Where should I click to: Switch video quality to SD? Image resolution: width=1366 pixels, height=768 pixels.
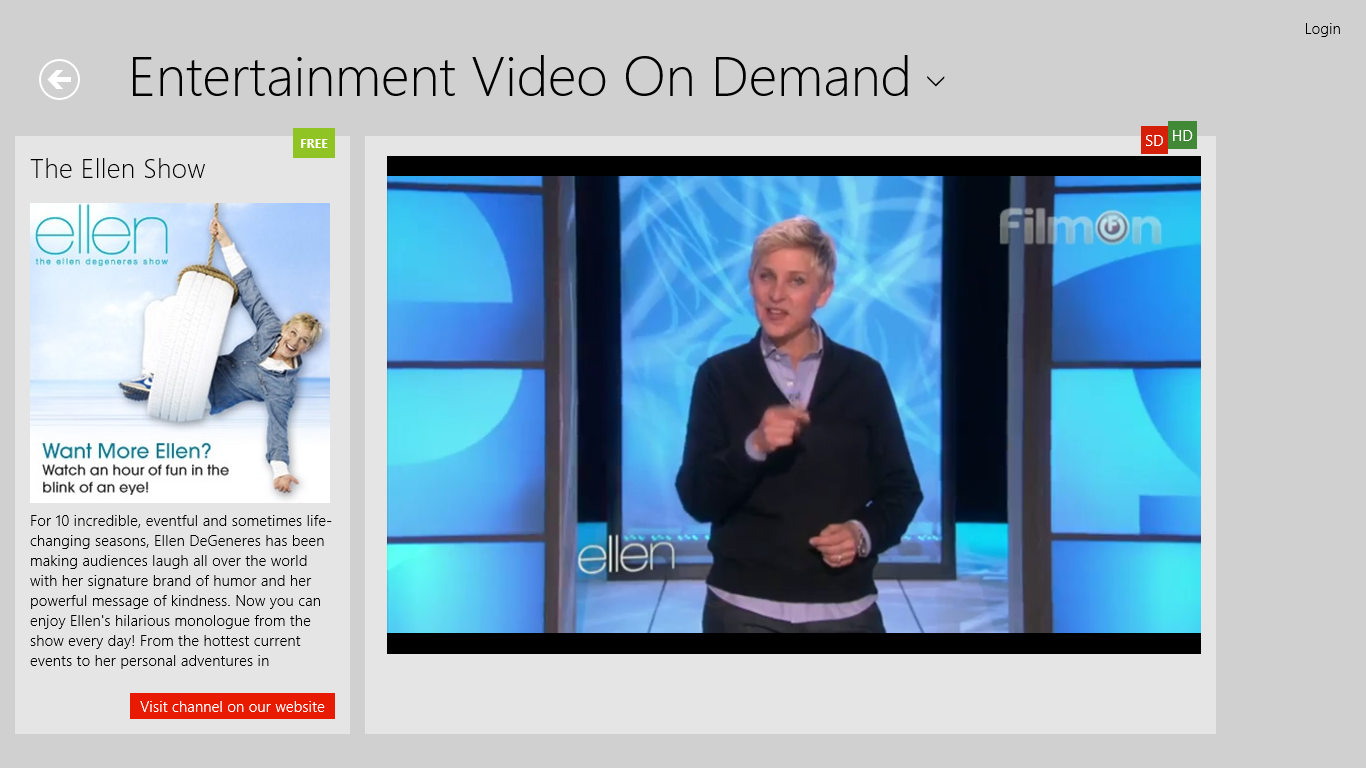coord(1154,140)
